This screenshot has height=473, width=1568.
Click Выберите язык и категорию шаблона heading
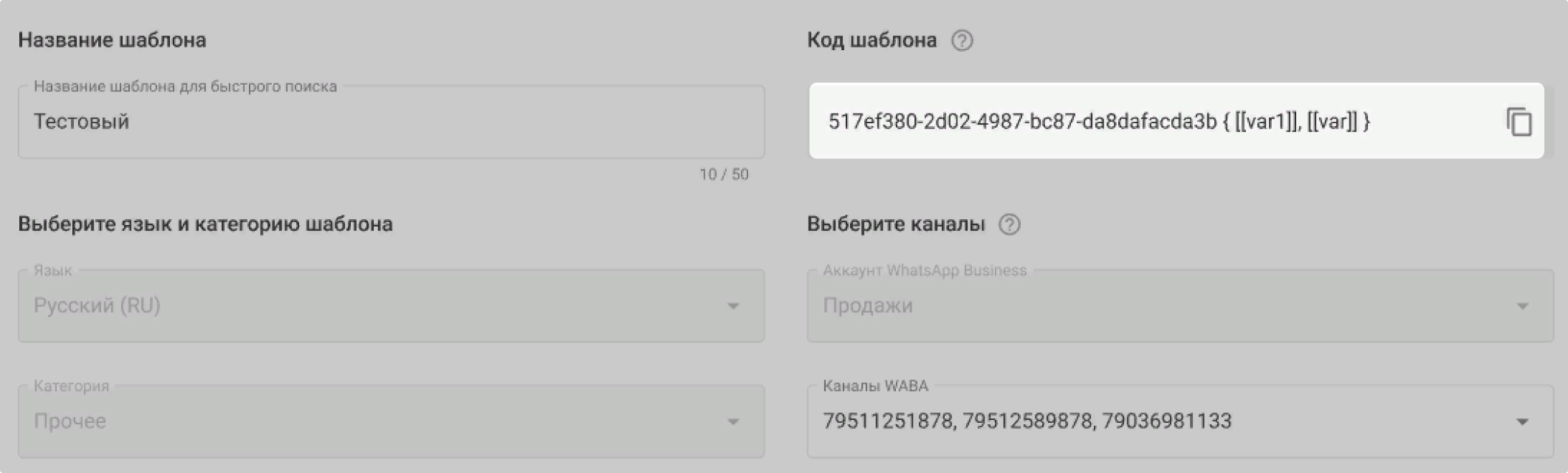point(205,224)
